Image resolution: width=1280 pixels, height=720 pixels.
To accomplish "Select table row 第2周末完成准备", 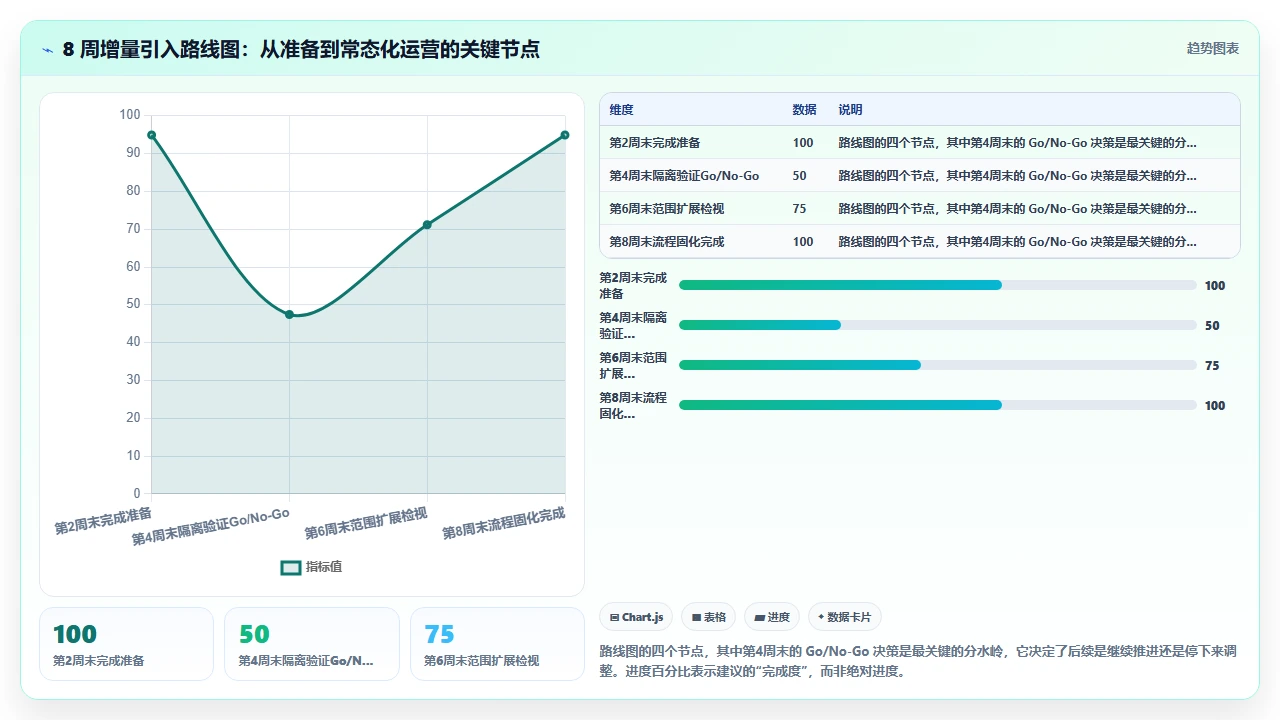I will [x=919, y=143].
